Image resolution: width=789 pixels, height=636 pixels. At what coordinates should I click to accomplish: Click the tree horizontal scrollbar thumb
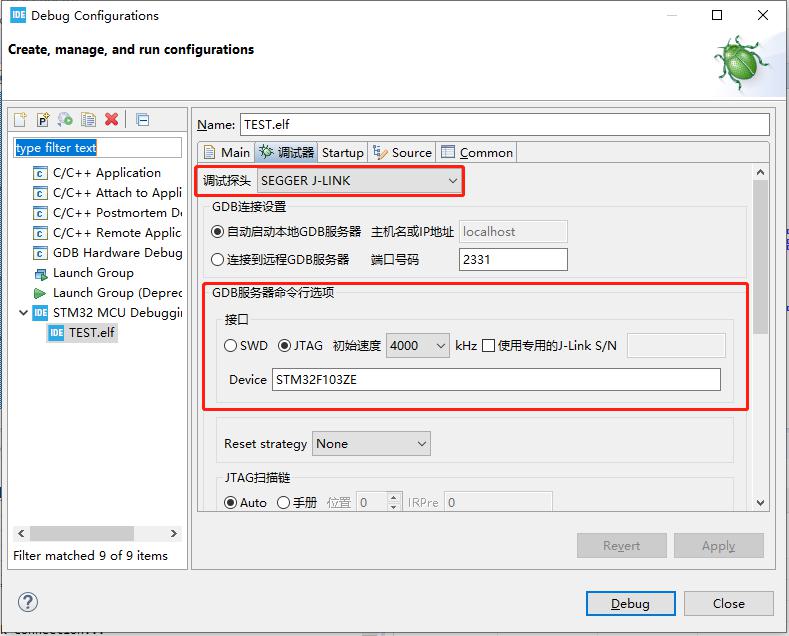pos(82,533)
